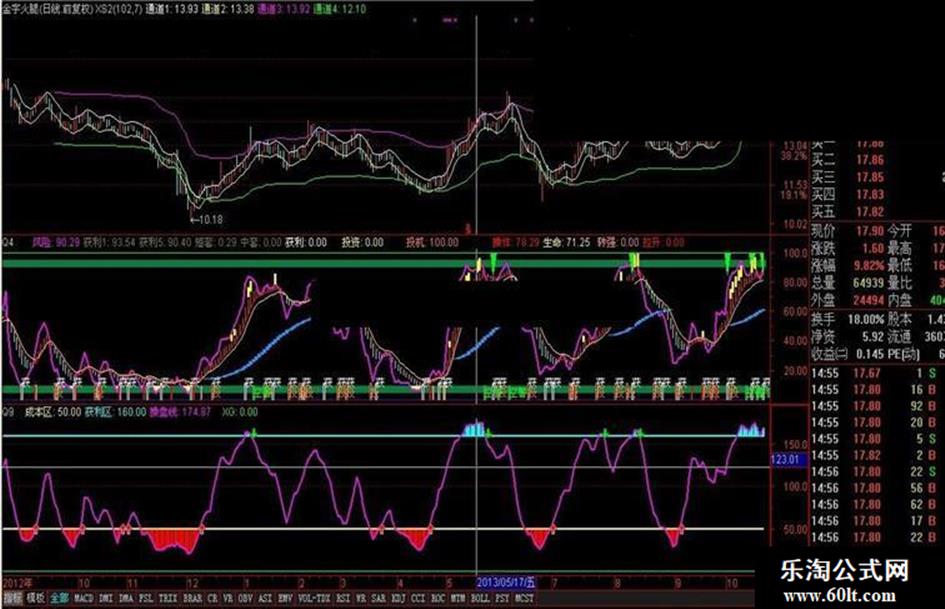Click the 2013/05/17 date marker
The image size is (945, 609).
(505, 582)
